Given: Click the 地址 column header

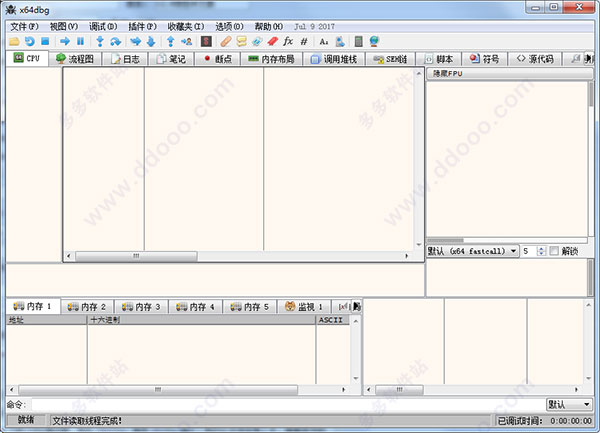Looking at the screenshot, I should click(46, 320).
